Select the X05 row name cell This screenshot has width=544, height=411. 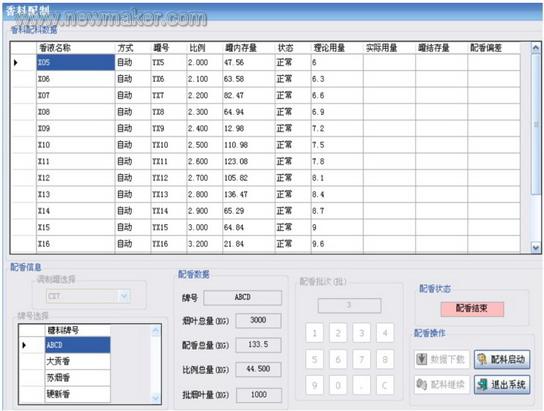tap(76, 62)
